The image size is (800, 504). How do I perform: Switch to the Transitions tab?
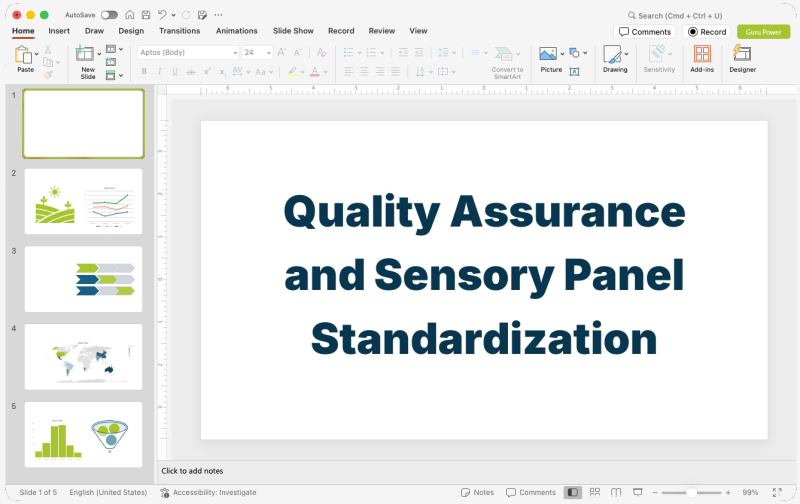(180, 31)
